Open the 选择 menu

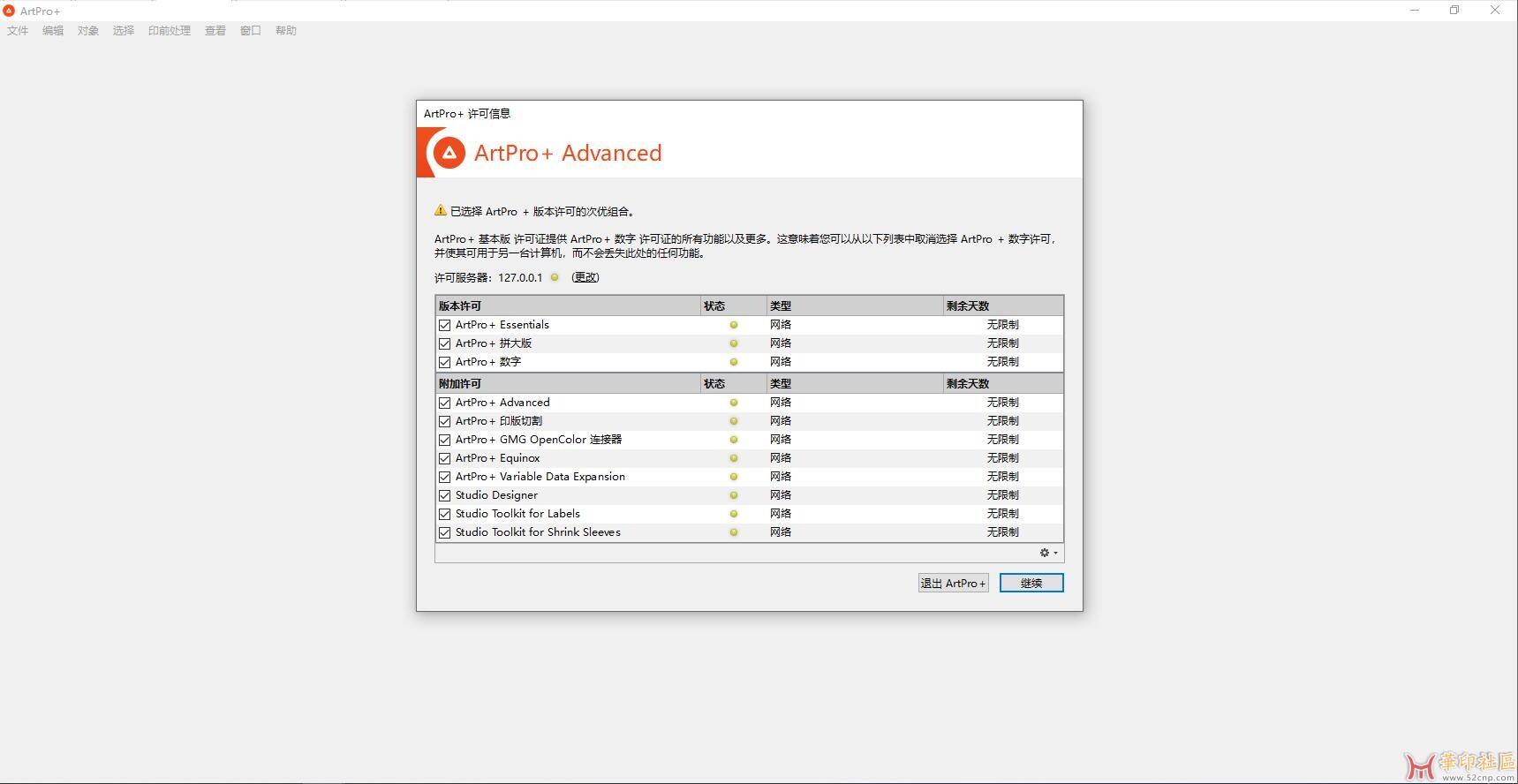click(124, 30)
